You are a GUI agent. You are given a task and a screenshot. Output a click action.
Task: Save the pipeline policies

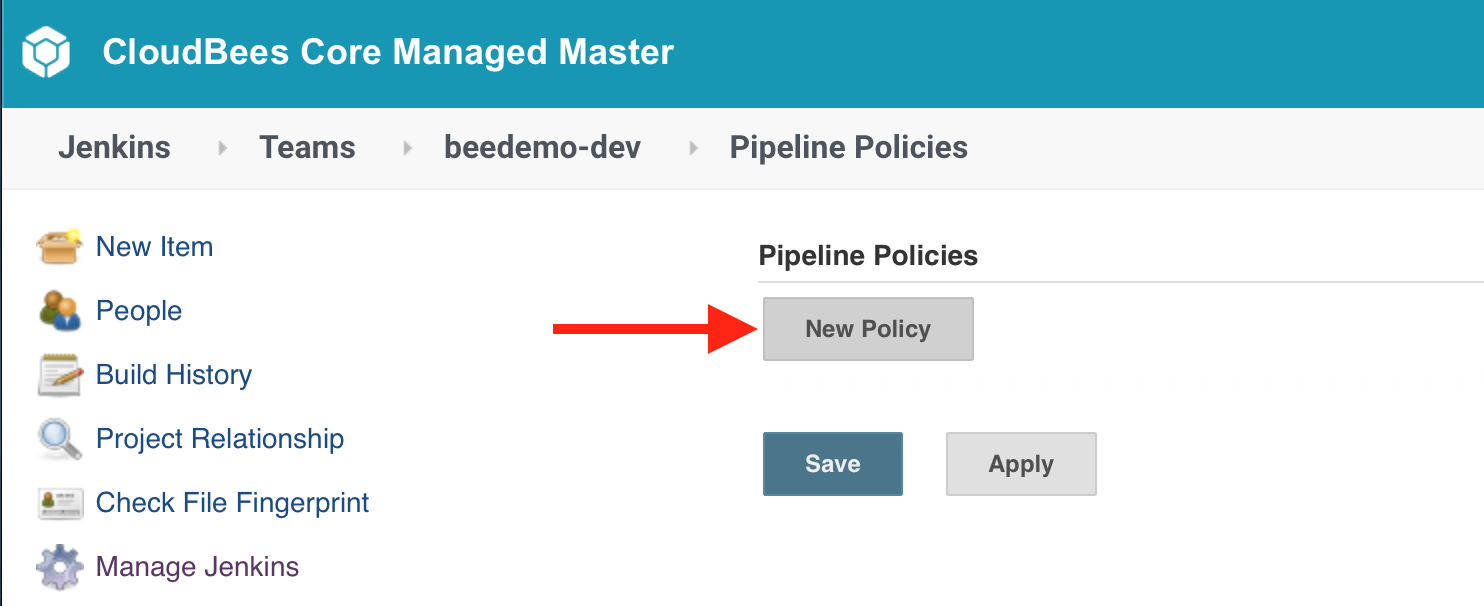coord(833,464)
